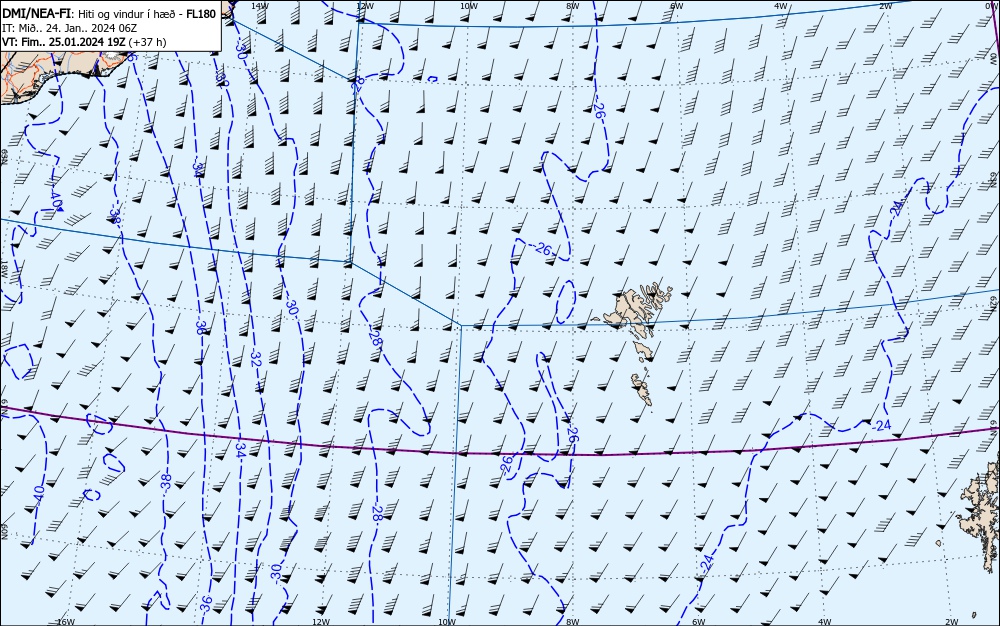Click the 4W label on the bottom edge

pyautogui.click(x=825, y=622)
